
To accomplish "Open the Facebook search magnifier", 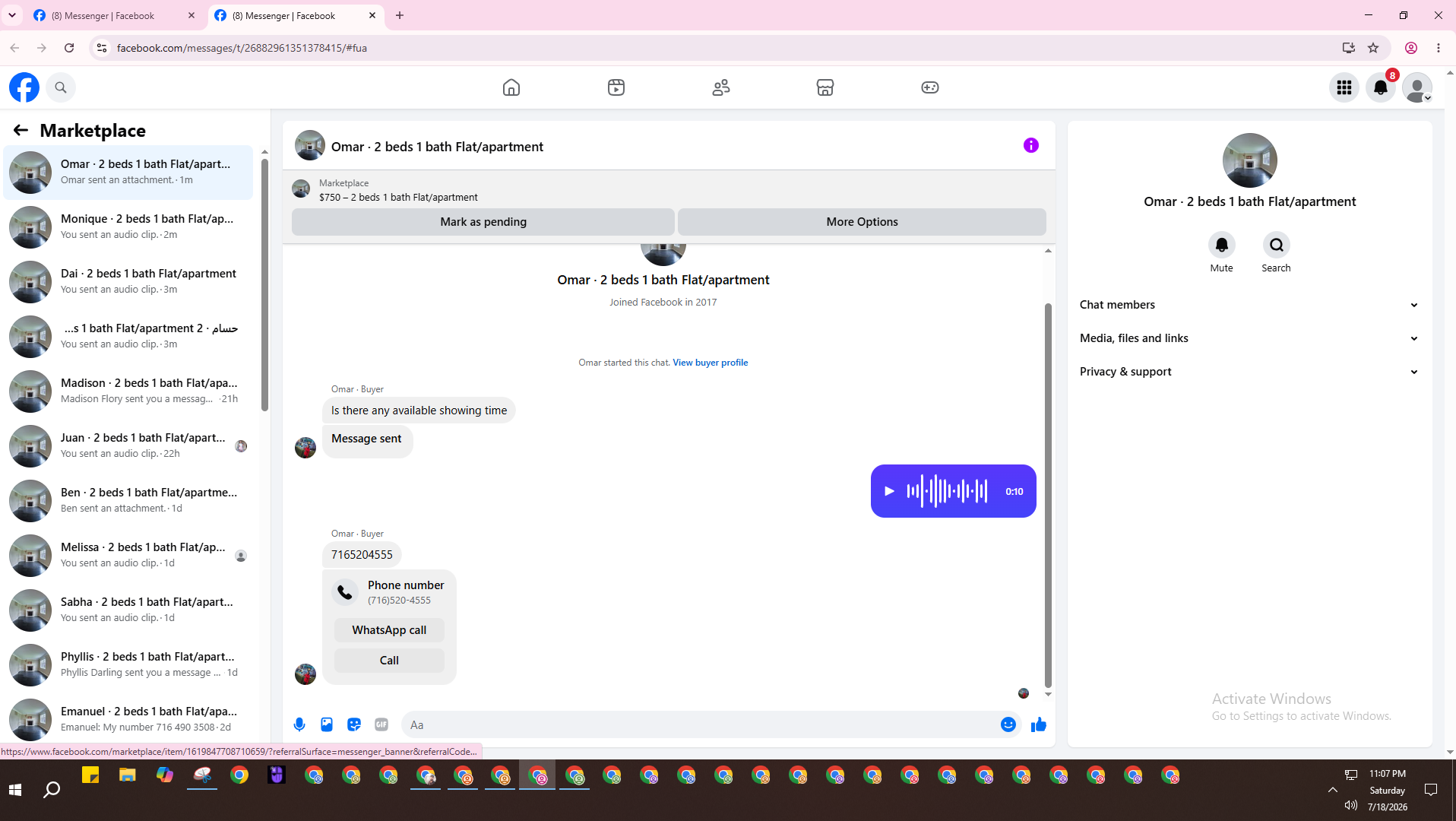I will 61,87.
